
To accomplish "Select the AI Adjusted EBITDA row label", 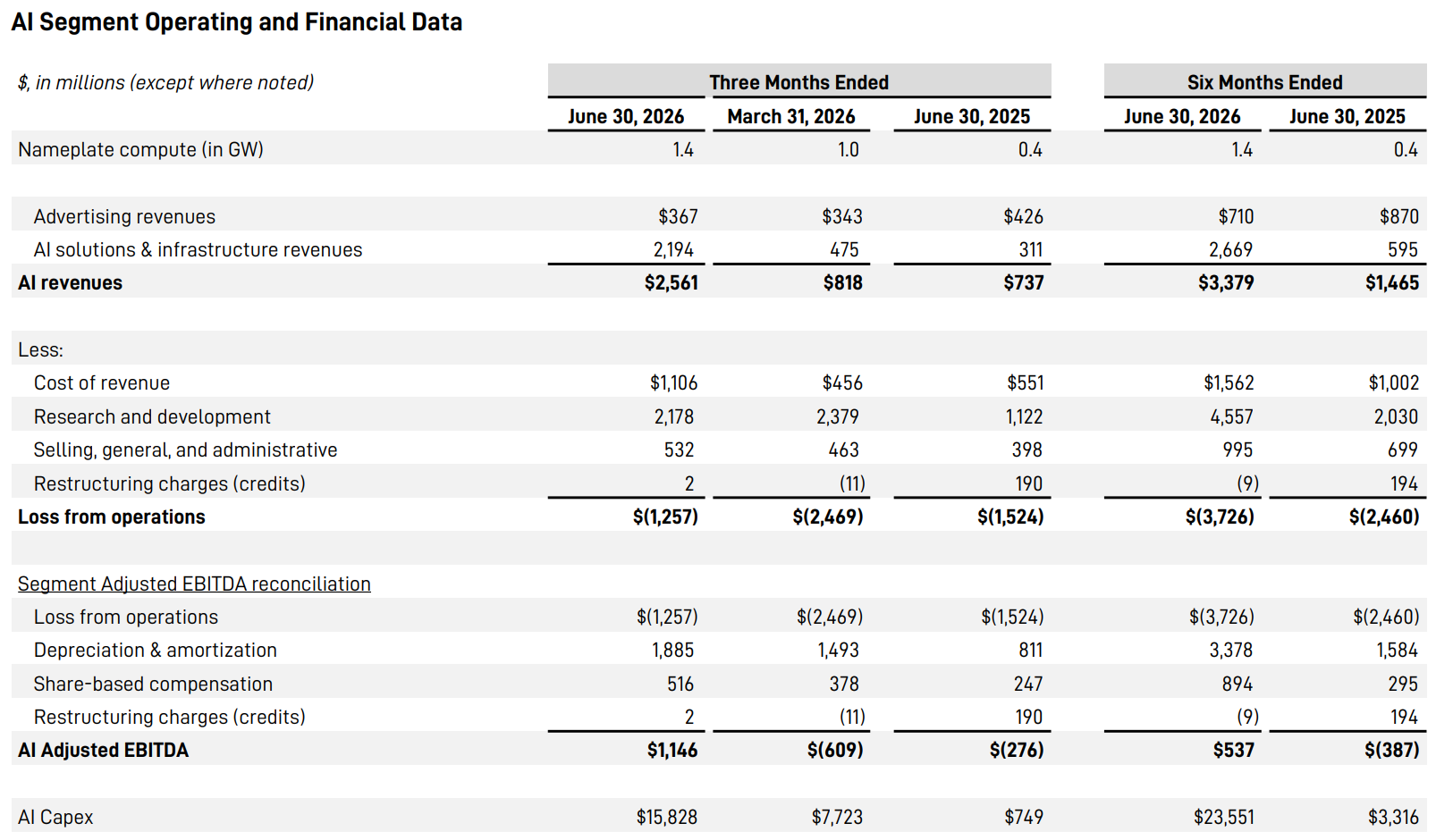I will point(103,751).
